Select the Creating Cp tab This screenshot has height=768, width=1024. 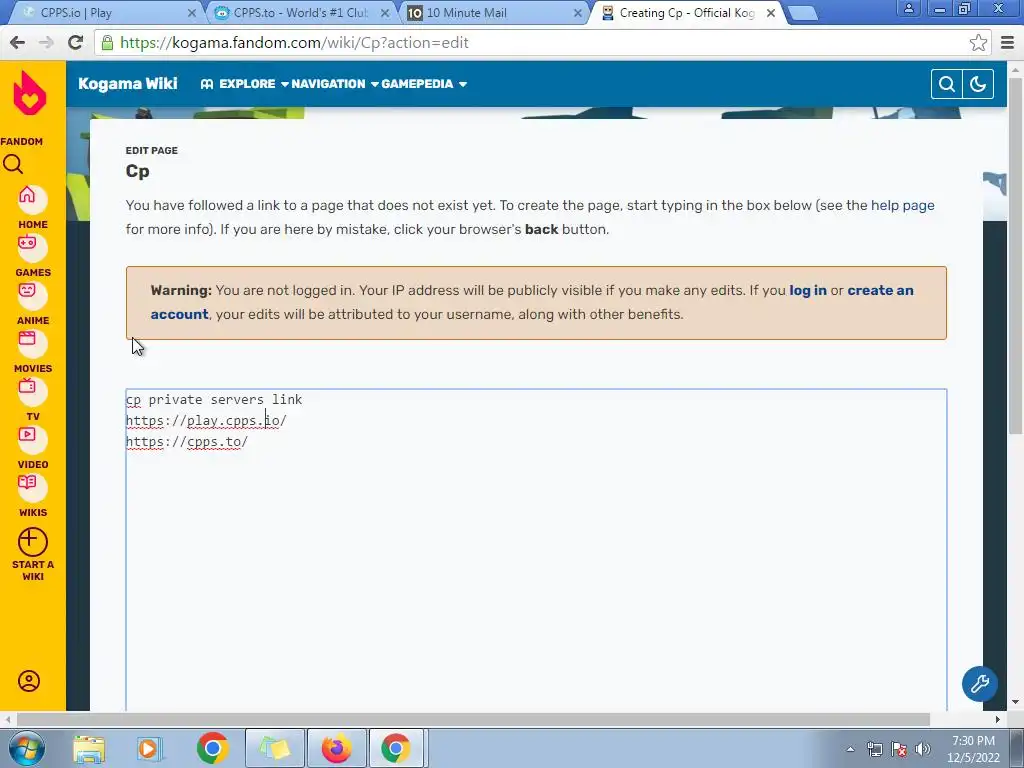[x=686, y=13]
